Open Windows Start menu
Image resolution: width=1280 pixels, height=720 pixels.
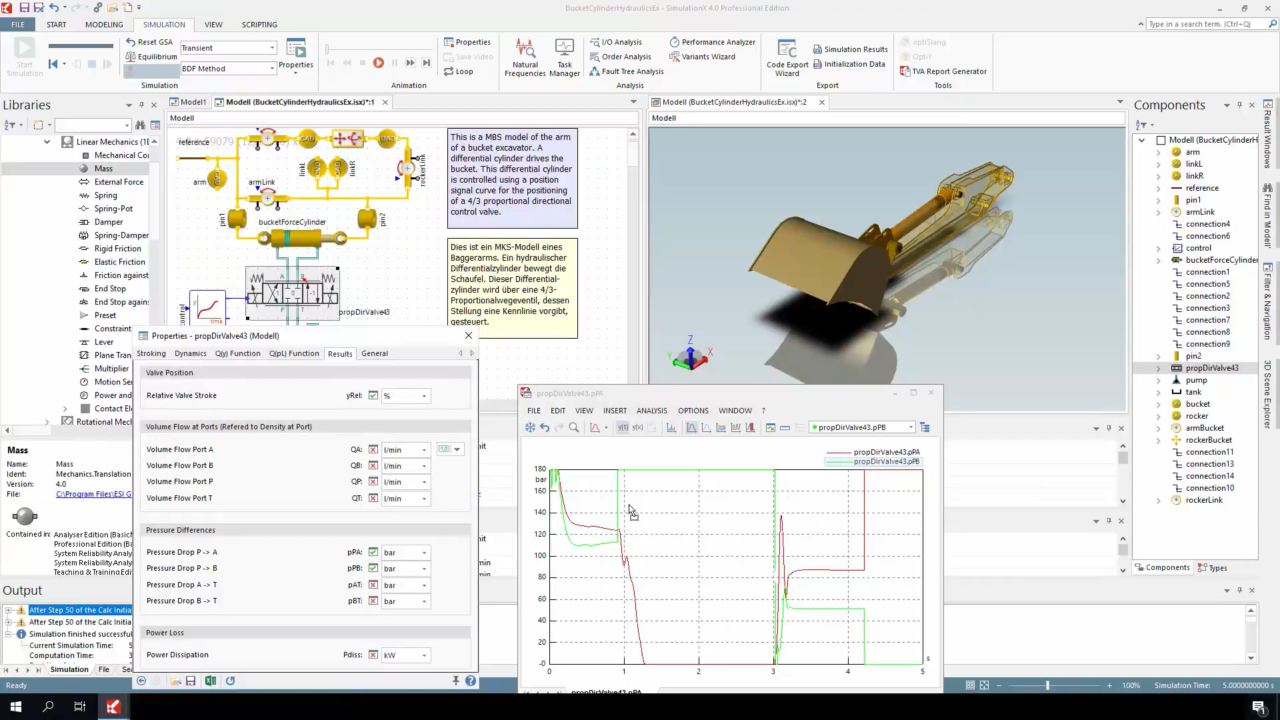(16, 706)
